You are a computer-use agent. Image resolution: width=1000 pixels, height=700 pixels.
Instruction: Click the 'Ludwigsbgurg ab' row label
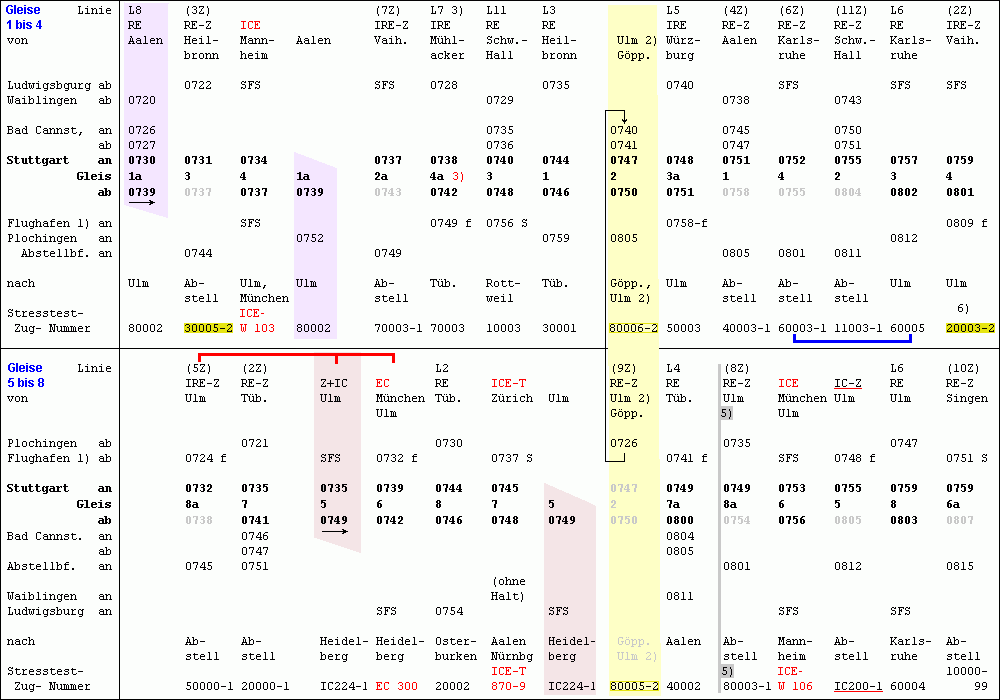pyautogui.click(x=59, y=85)
